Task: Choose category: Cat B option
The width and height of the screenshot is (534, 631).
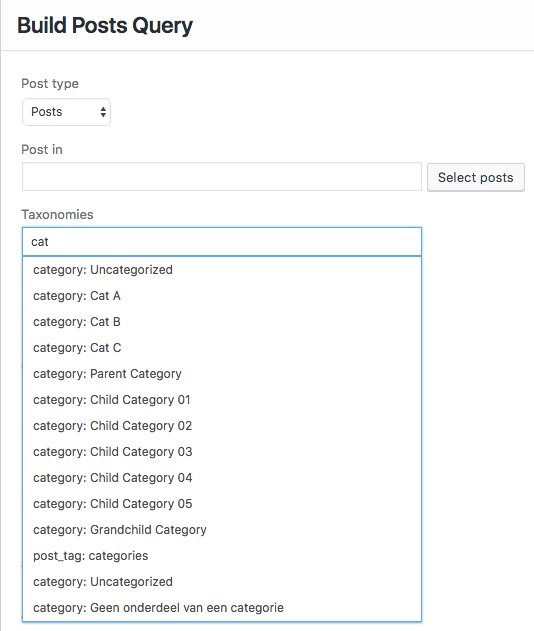Action: coord(222,322)
